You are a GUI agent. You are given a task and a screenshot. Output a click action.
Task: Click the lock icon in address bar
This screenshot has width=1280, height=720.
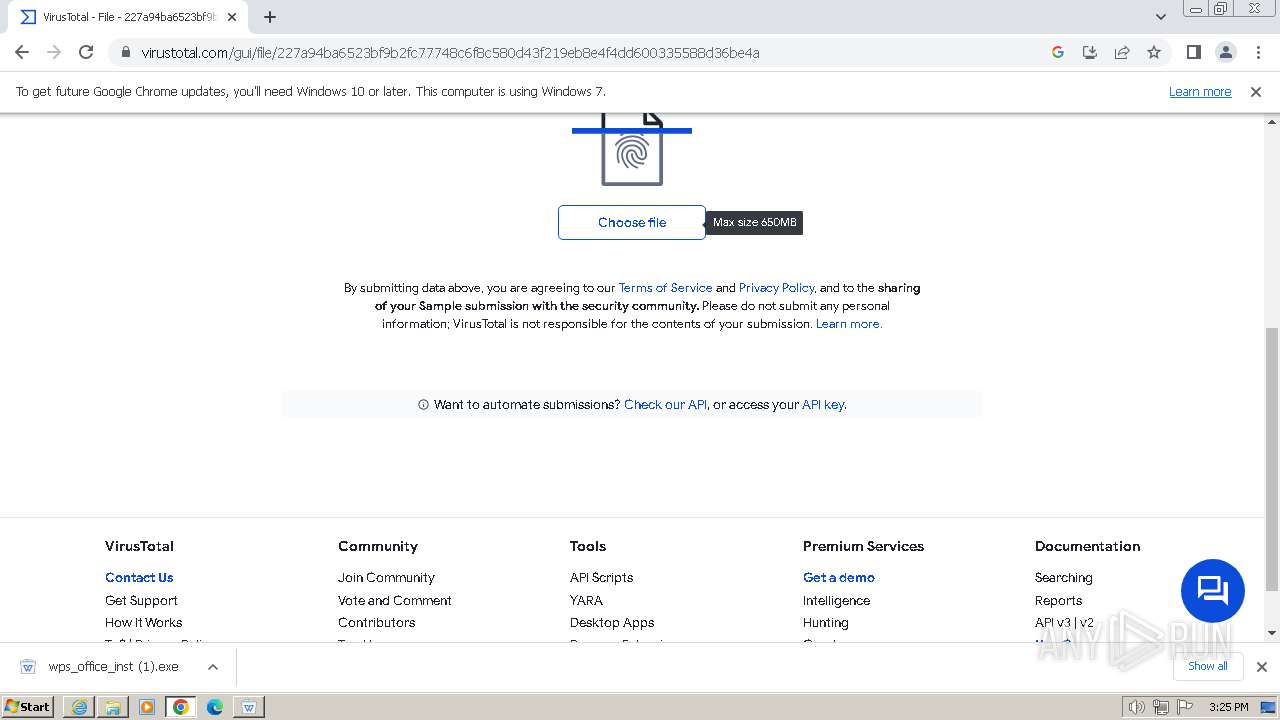click(126, 52)
